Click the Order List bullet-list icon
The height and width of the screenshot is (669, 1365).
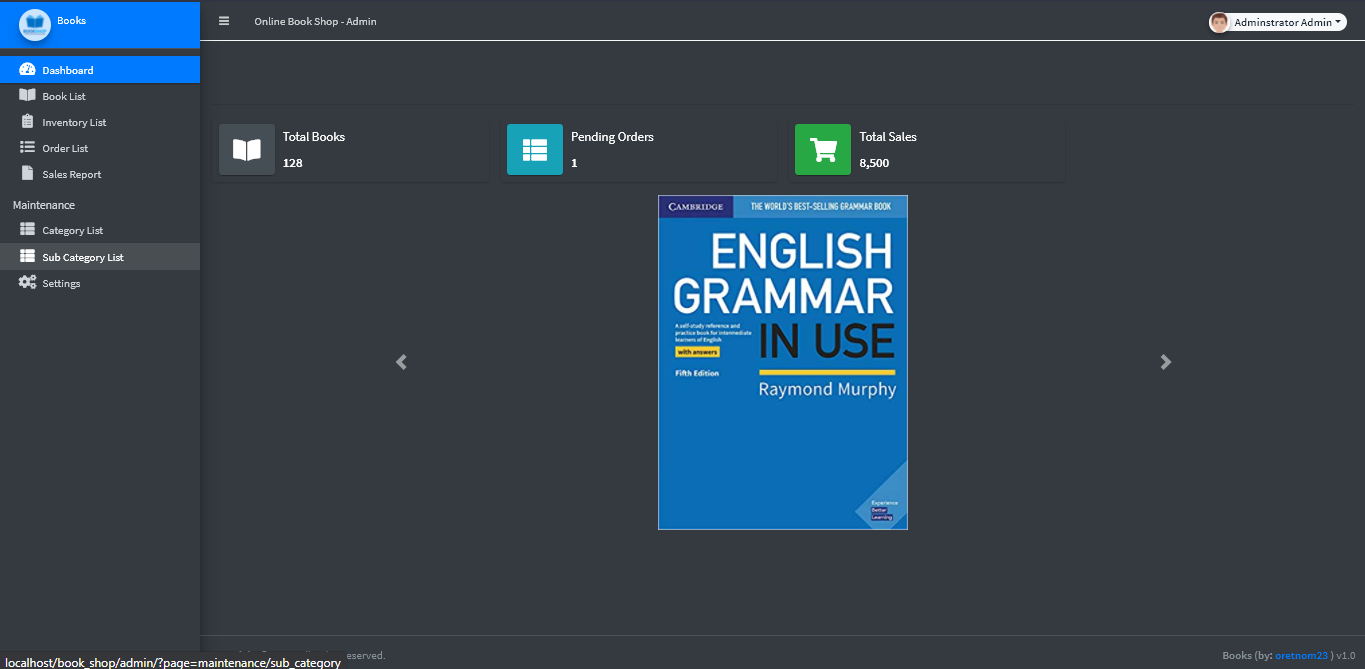27,148
